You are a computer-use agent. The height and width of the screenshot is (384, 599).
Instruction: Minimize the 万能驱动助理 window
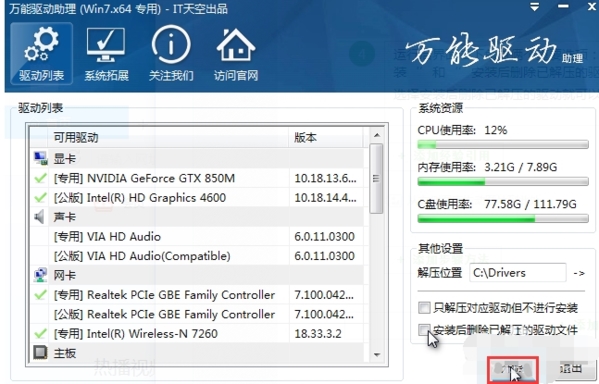pos(563,7)
